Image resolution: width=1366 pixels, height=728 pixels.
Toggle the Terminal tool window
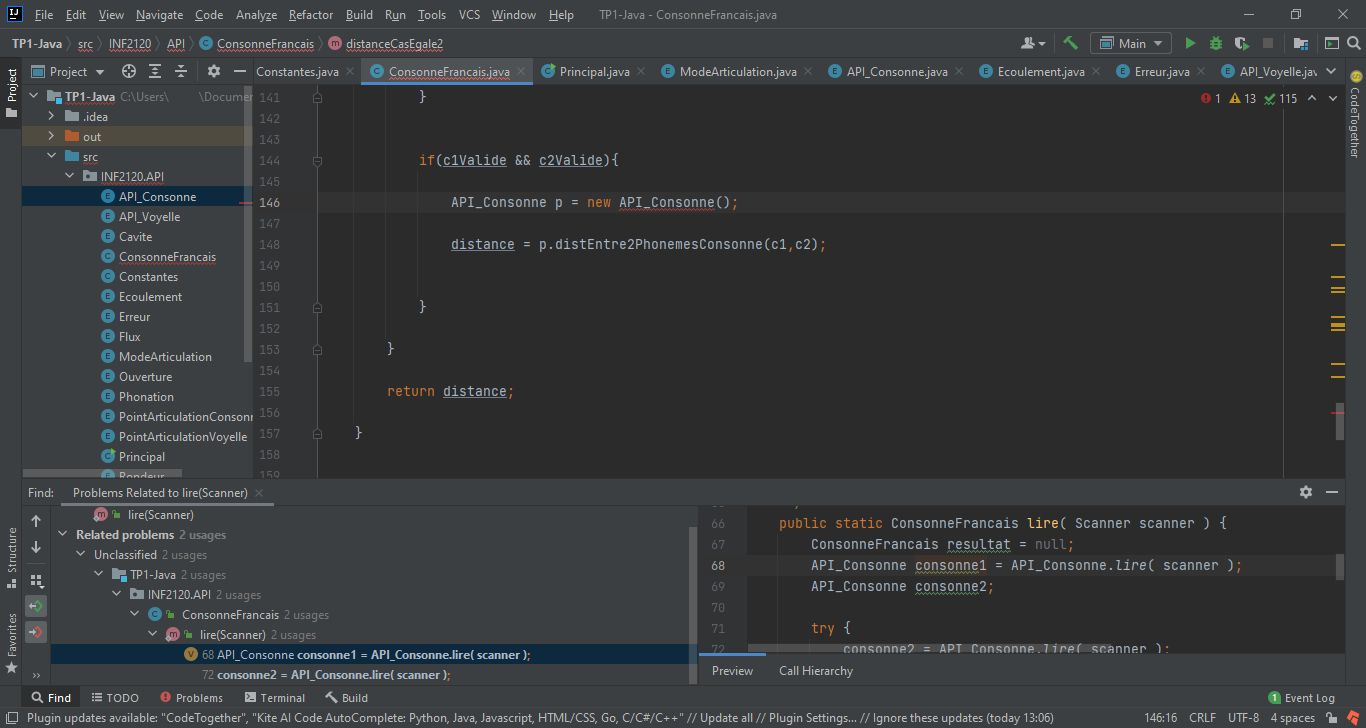(275, 697)
